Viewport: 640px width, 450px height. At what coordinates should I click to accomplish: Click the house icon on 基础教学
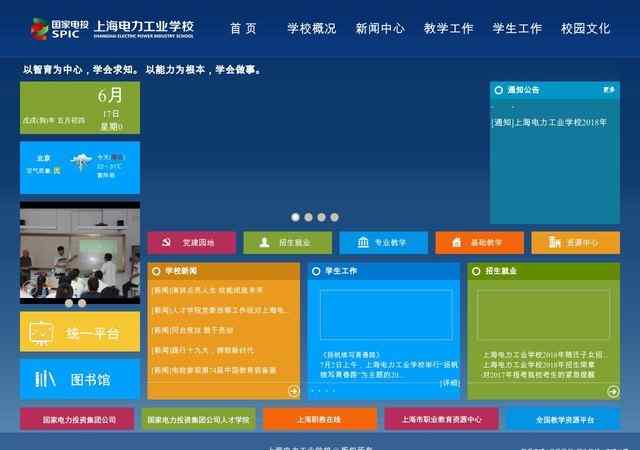click(x=457, y=243)
